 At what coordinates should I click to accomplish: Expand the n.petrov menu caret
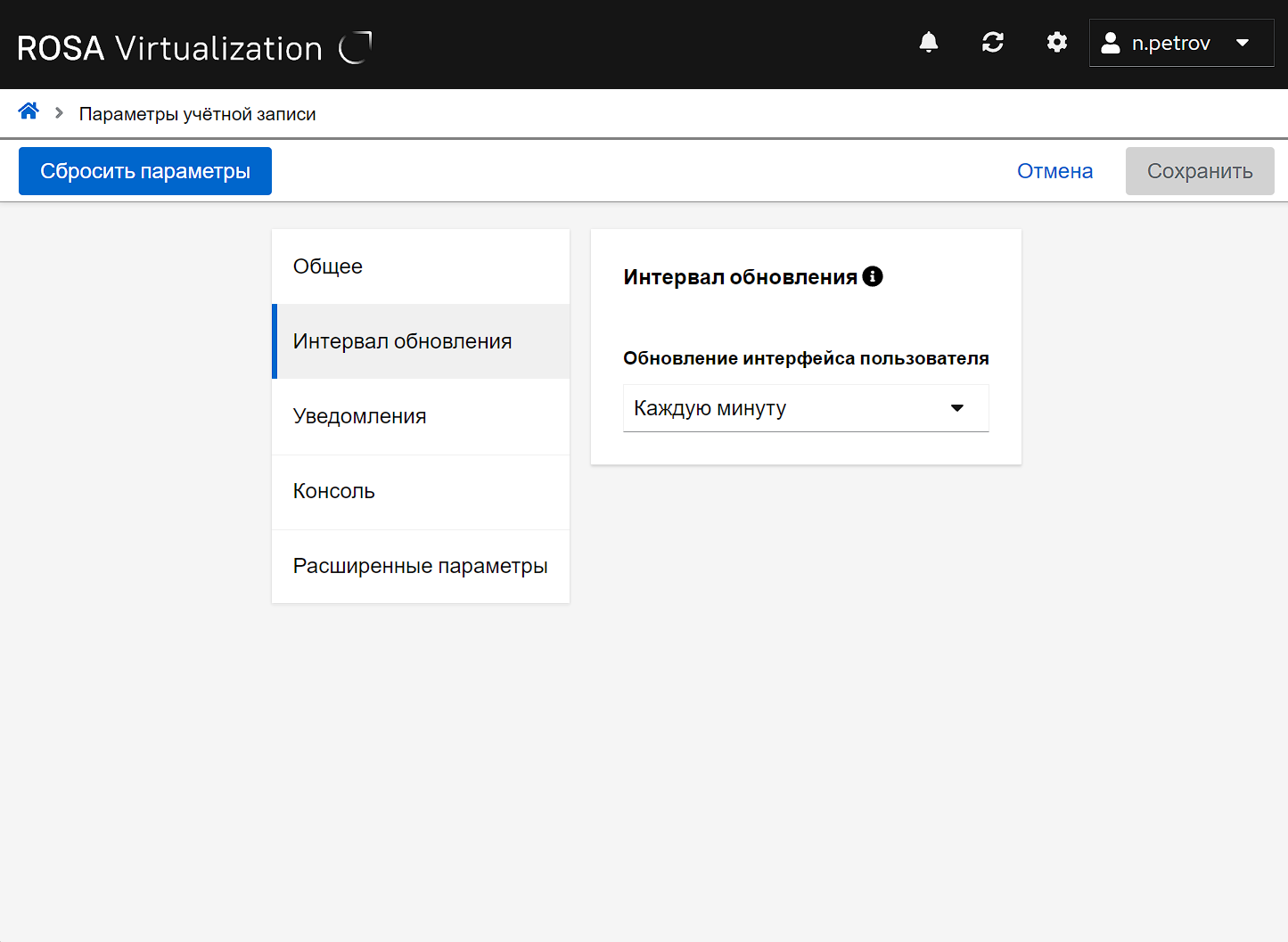click(1243, 43)
